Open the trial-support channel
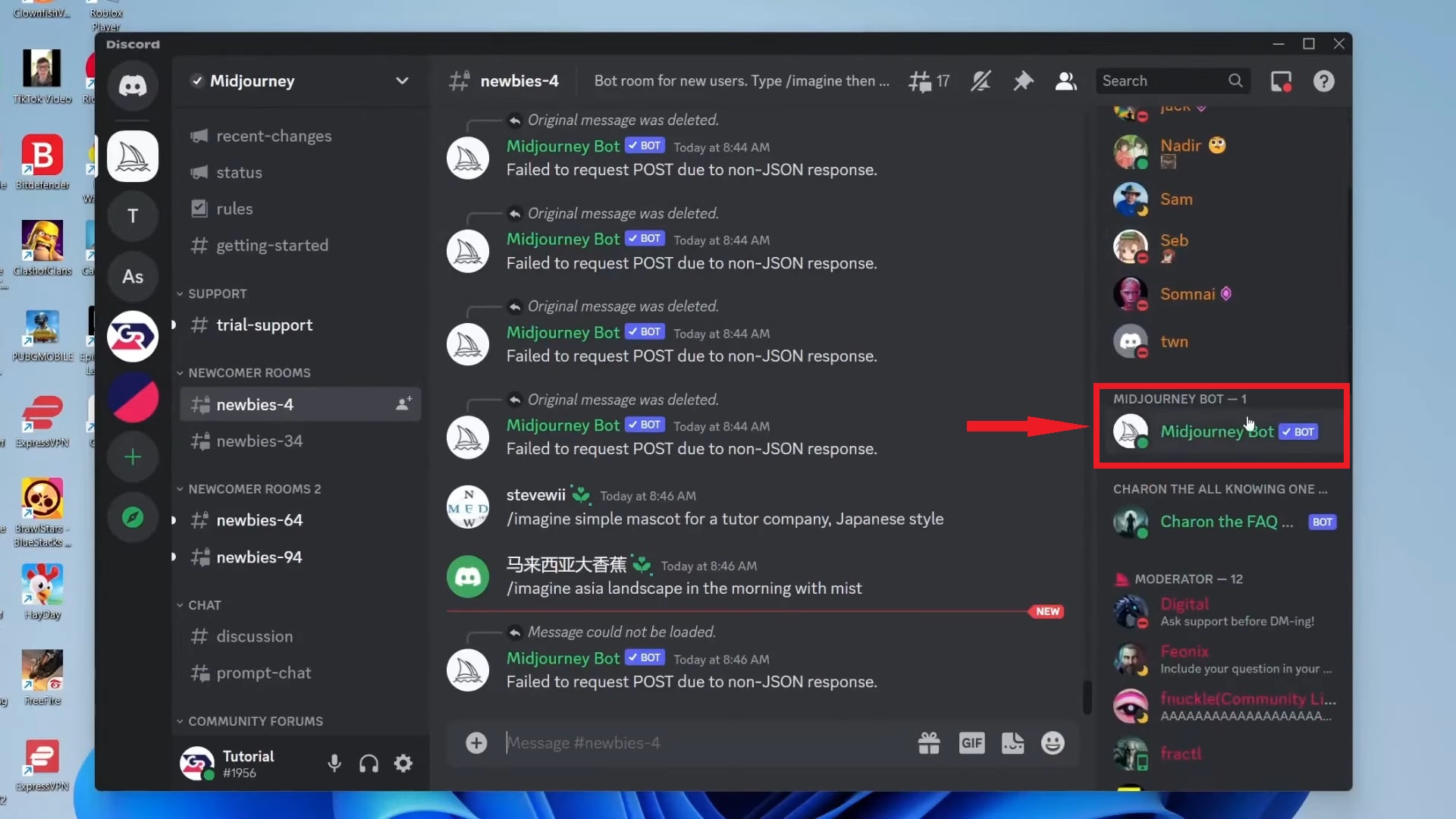1456x819 pixels. (264, 325)
